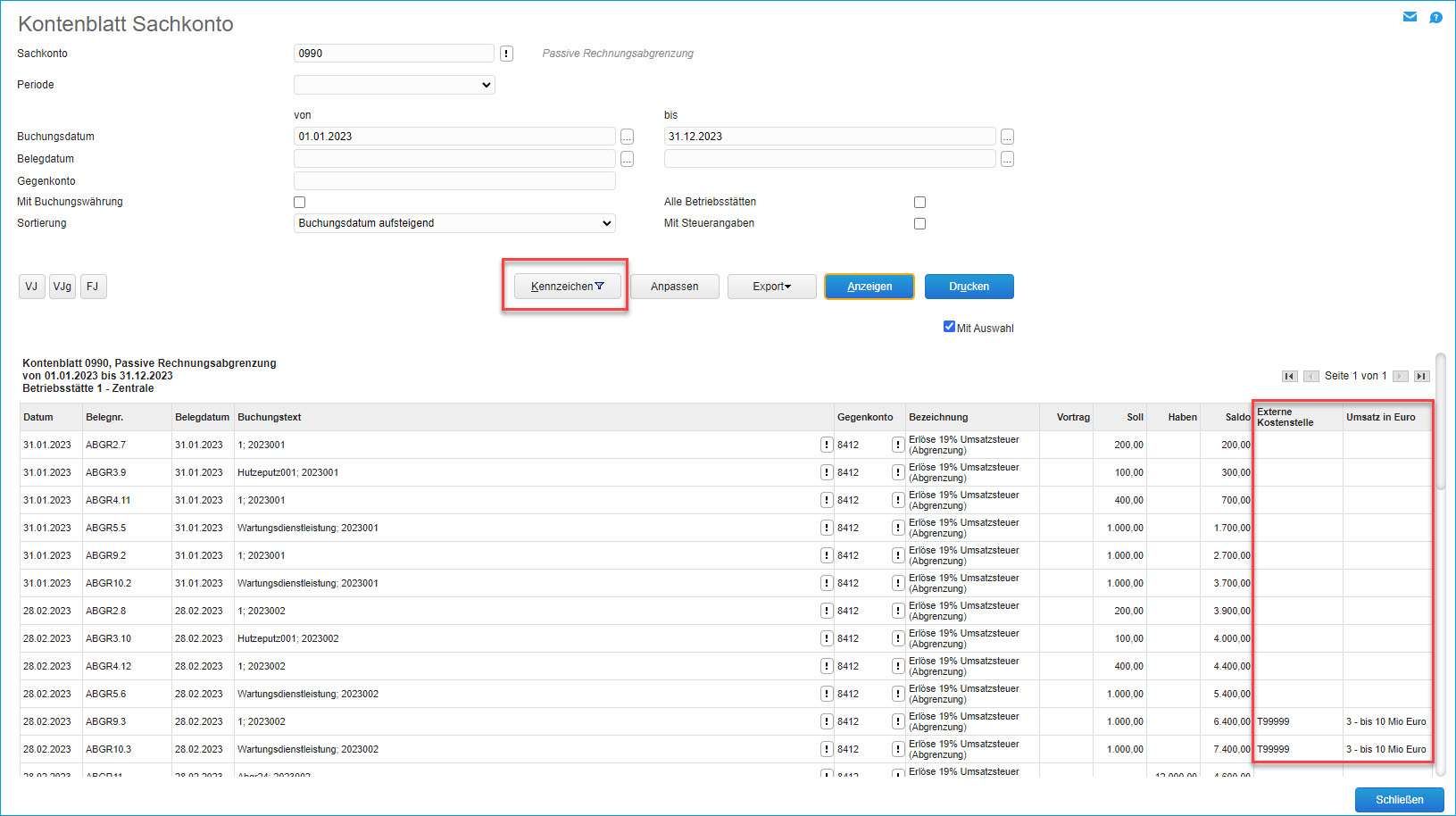Open the Periode dropdown

pyautogui.click(x=395, y=85)
